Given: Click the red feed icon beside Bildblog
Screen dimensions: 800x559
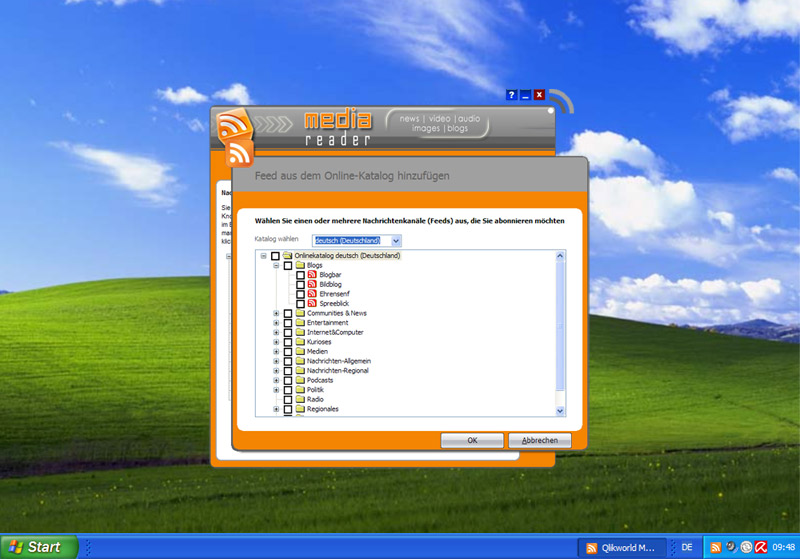Looking at the screenshot, I should pos(312,284).
